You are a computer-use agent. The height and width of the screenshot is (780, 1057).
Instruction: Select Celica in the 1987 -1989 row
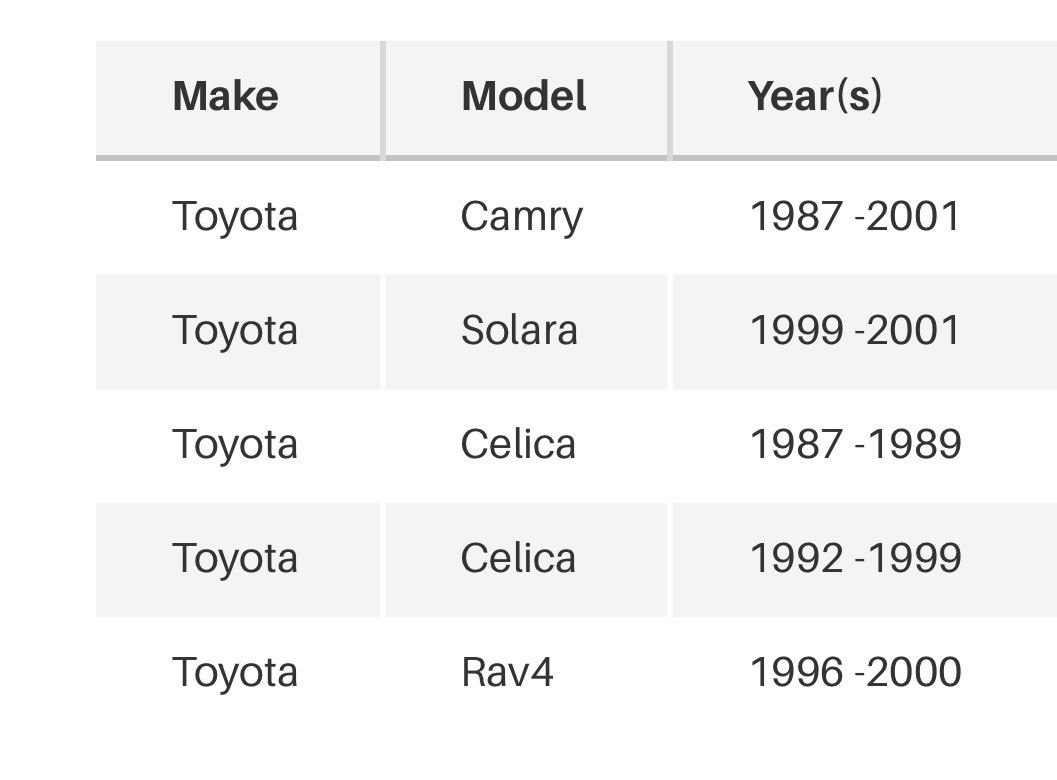click(x=518, y=444)
